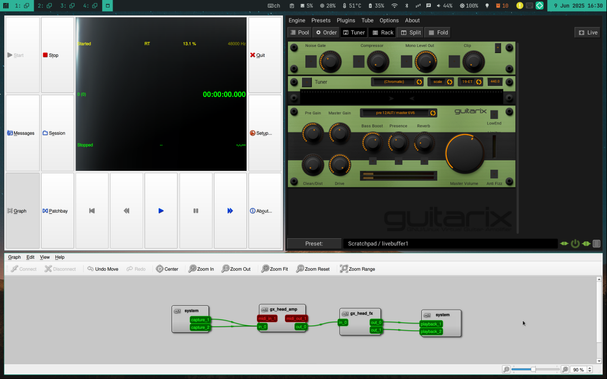Open the tuner Chromatic mode dropdown
The width and height of the screenshot is (607, 379).
tap(397, 82)
